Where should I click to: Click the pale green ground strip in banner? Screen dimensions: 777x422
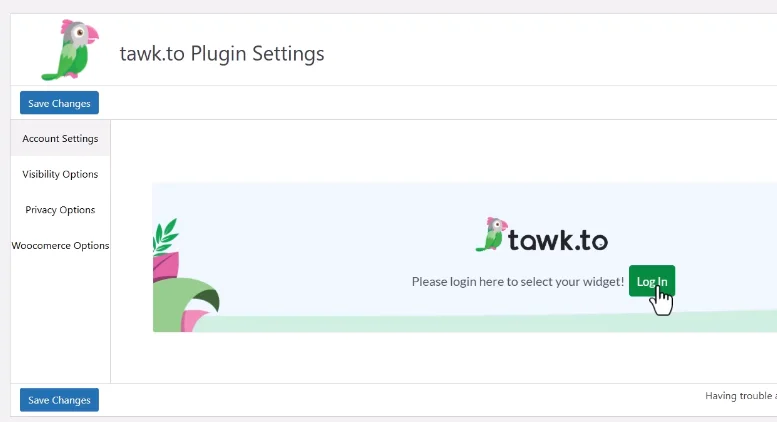486,322
